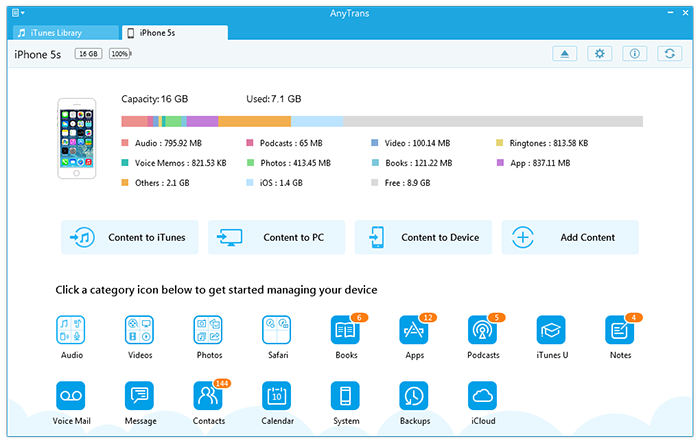This screenshot has height=443, width=700.
Task: Click Content to iTunes button
Action: 130,238
